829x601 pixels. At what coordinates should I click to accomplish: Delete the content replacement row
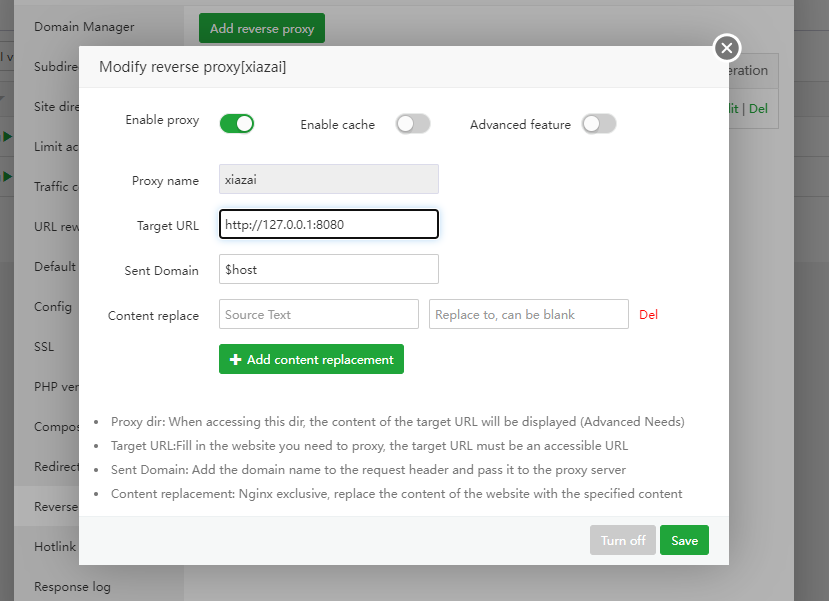648,314
